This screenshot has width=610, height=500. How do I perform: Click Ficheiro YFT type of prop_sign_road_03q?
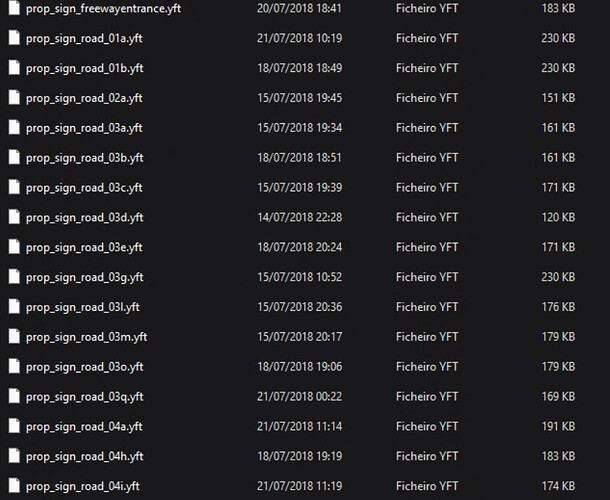coord(427,396)
